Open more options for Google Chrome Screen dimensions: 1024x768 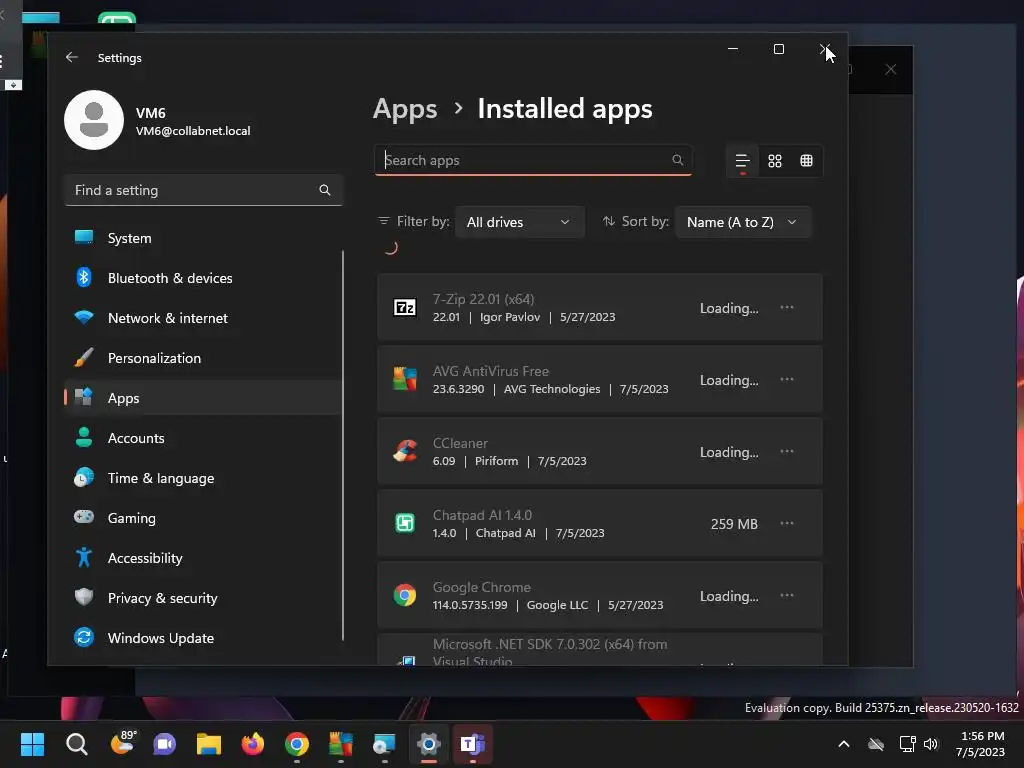787,595
